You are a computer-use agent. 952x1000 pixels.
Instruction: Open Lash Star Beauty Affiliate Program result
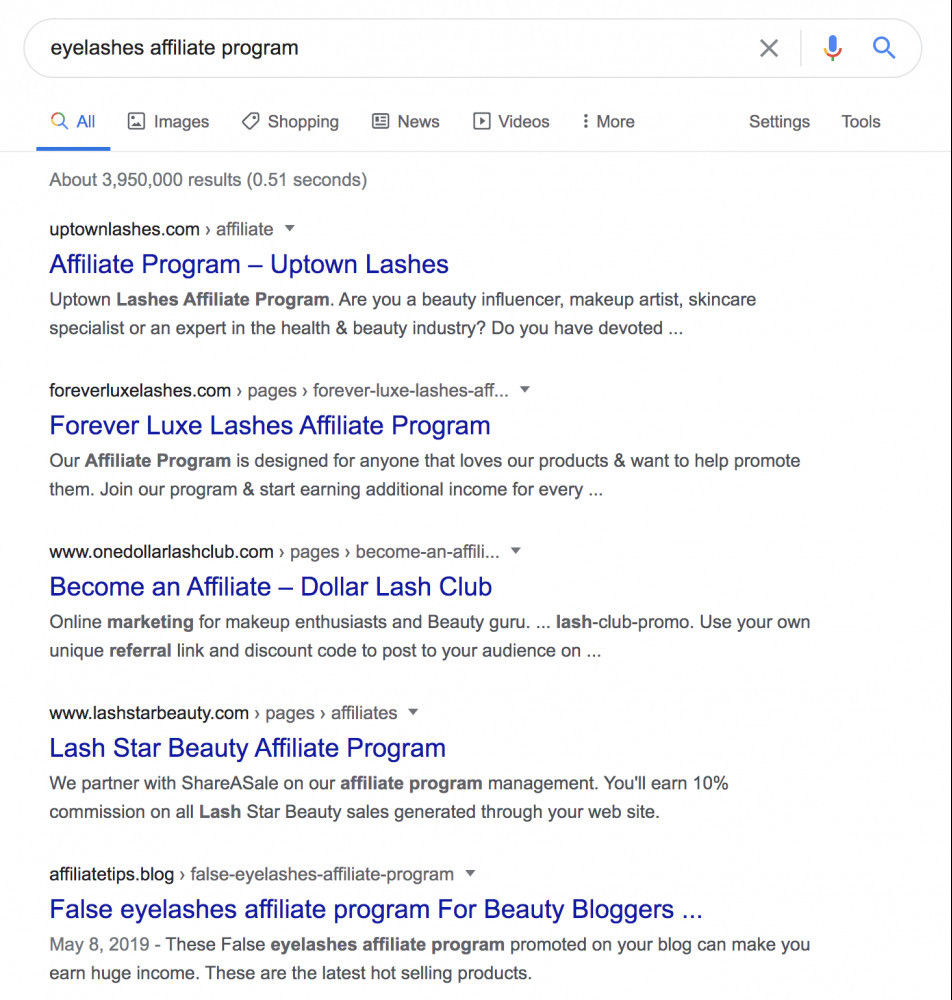[x=247, y=749]
